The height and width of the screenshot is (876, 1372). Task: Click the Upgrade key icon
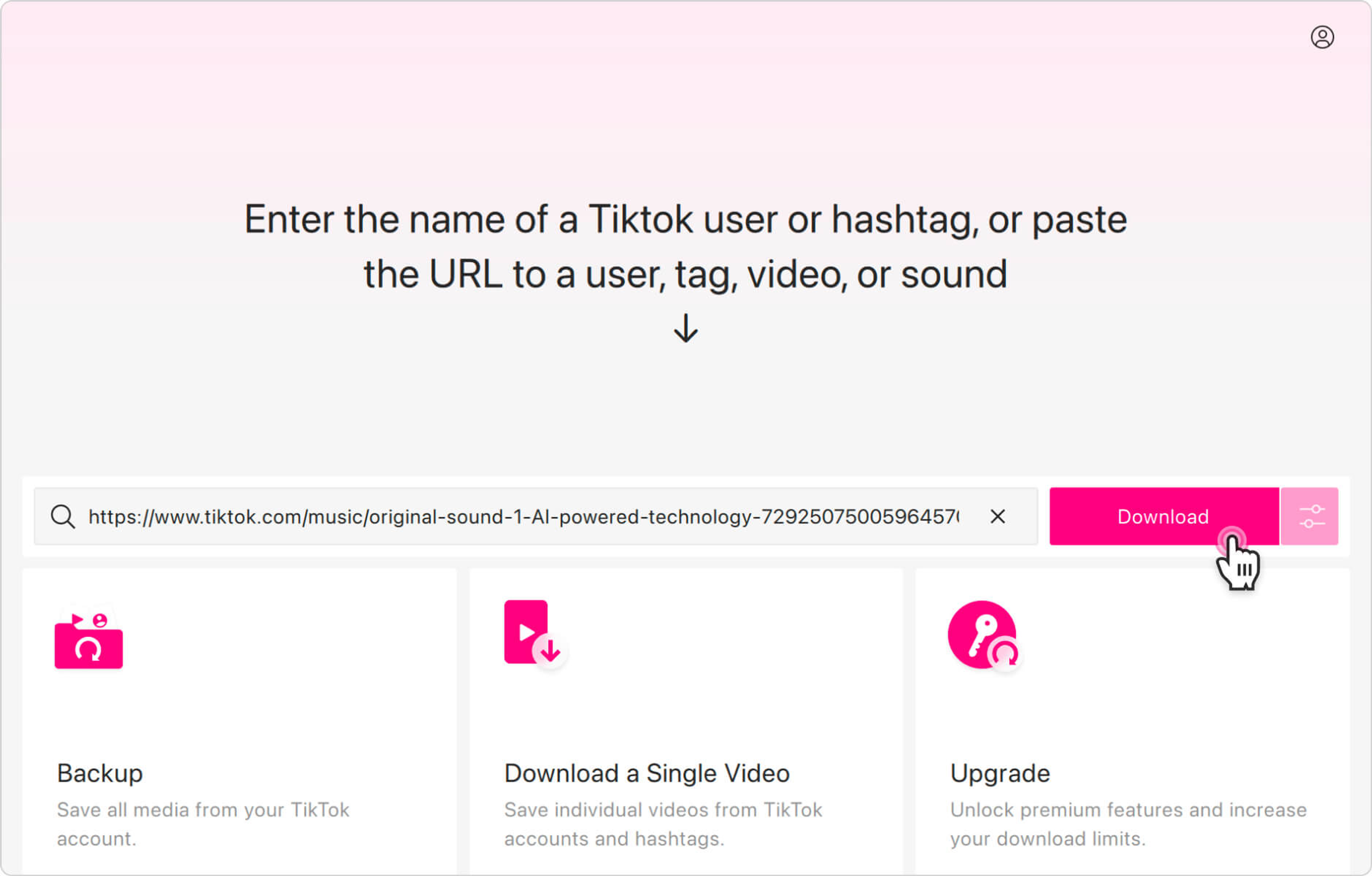tap(983, 635)
